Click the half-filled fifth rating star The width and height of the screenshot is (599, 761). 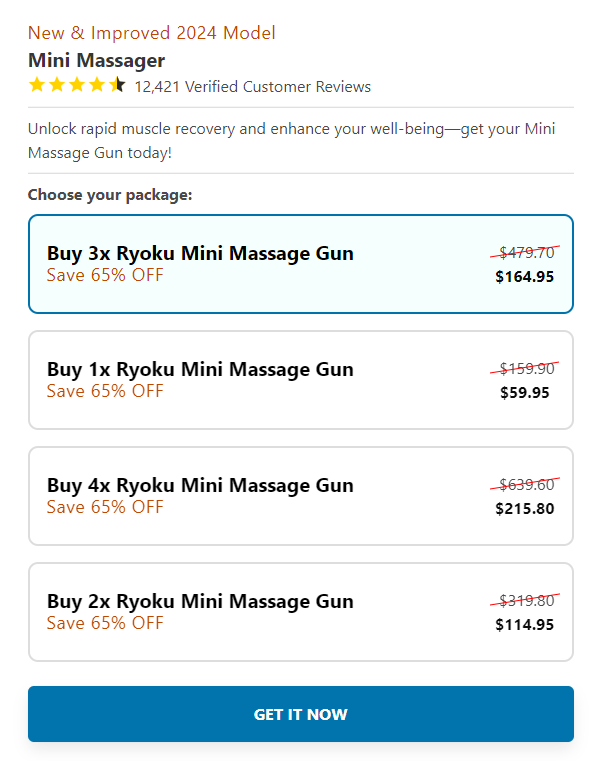tap(117, 85)
